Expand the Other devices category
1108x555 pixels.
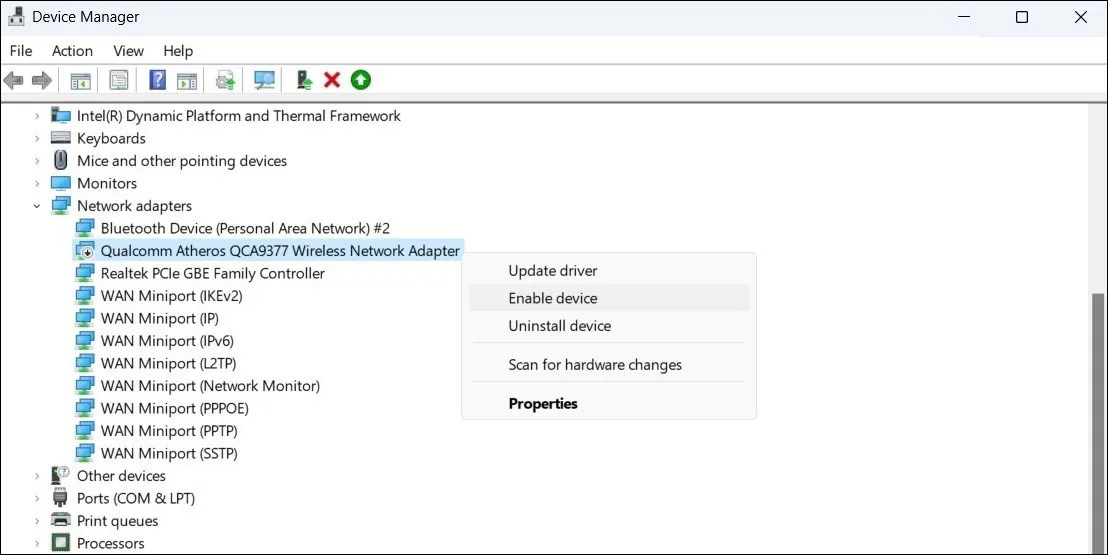tap(37, 476)
